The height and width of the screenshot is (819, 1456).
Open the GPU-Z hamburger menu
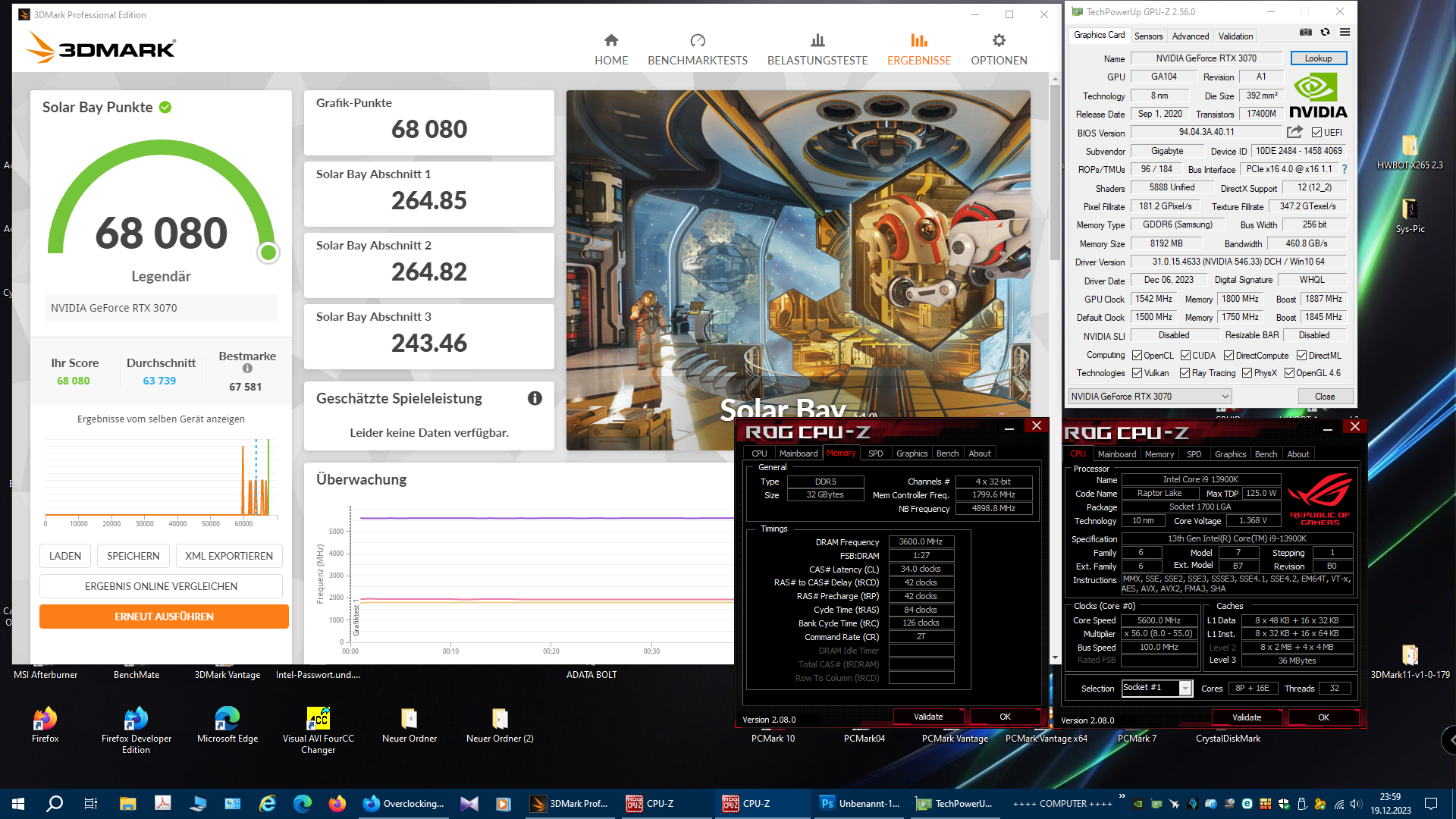[1345, 32]
